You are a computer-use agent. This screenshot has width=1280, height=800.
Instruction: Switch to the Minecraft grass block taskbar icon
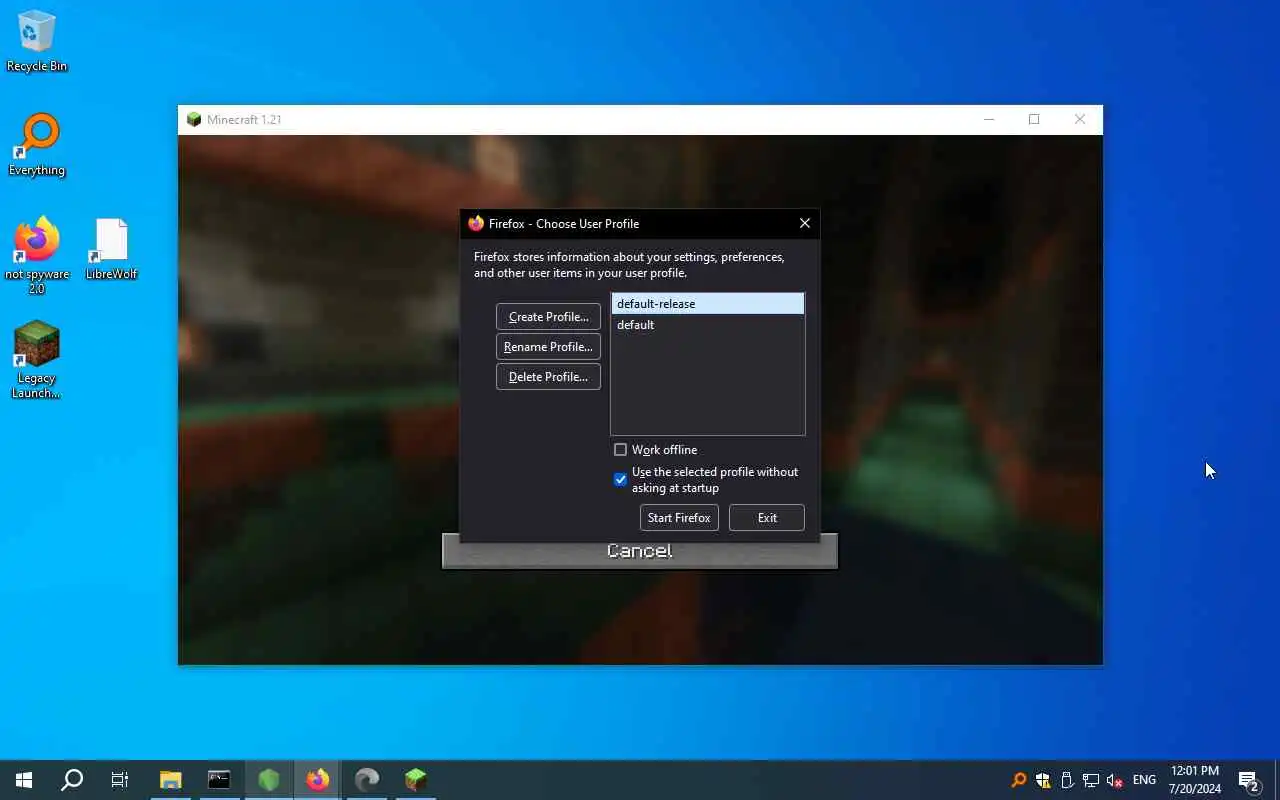[x=415, y=780]
